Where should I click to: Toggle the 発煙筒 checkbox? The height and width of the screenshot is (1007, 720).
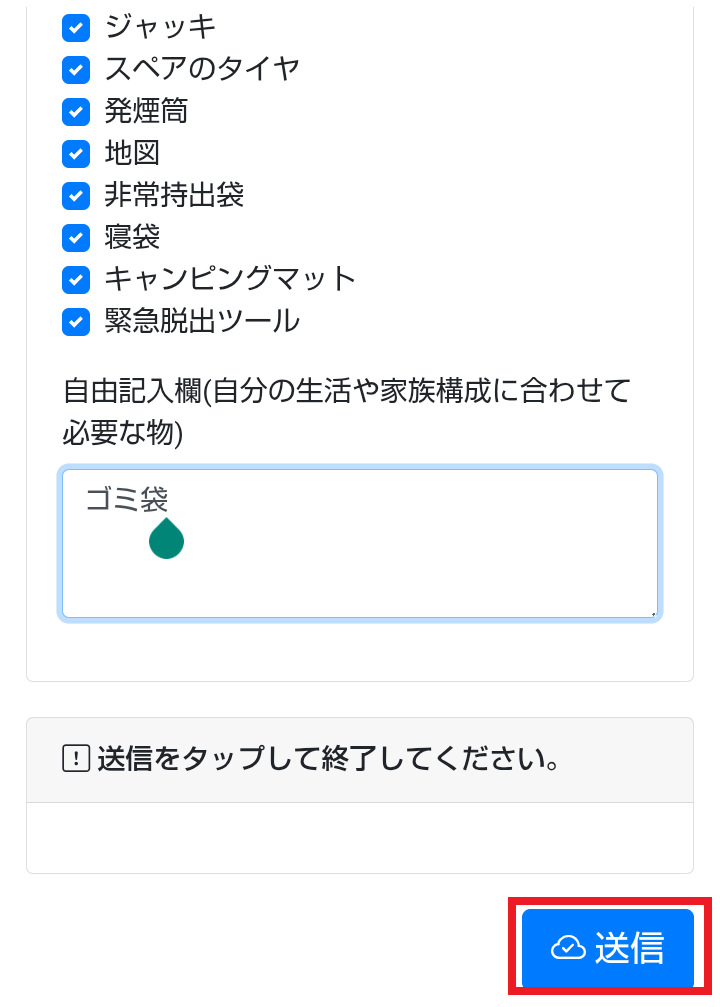coord(76,112)
